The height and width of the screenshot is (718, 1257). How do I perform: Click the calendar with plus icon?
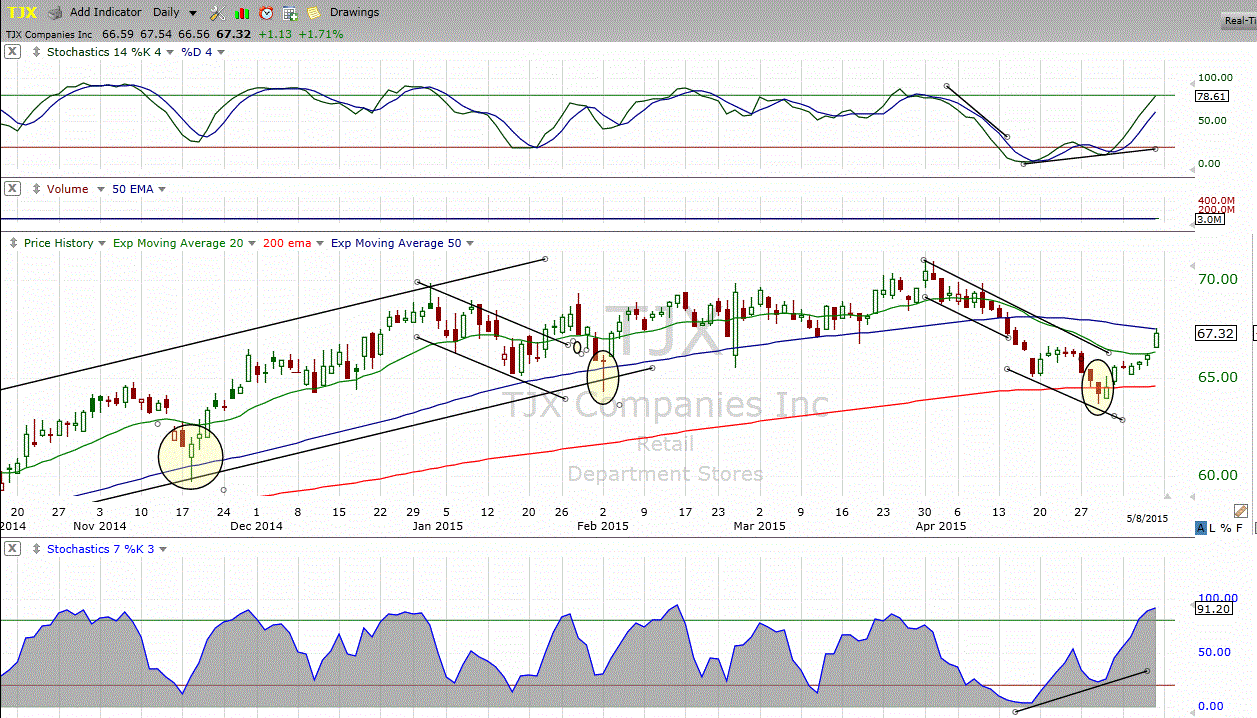(x=289, y=13)
